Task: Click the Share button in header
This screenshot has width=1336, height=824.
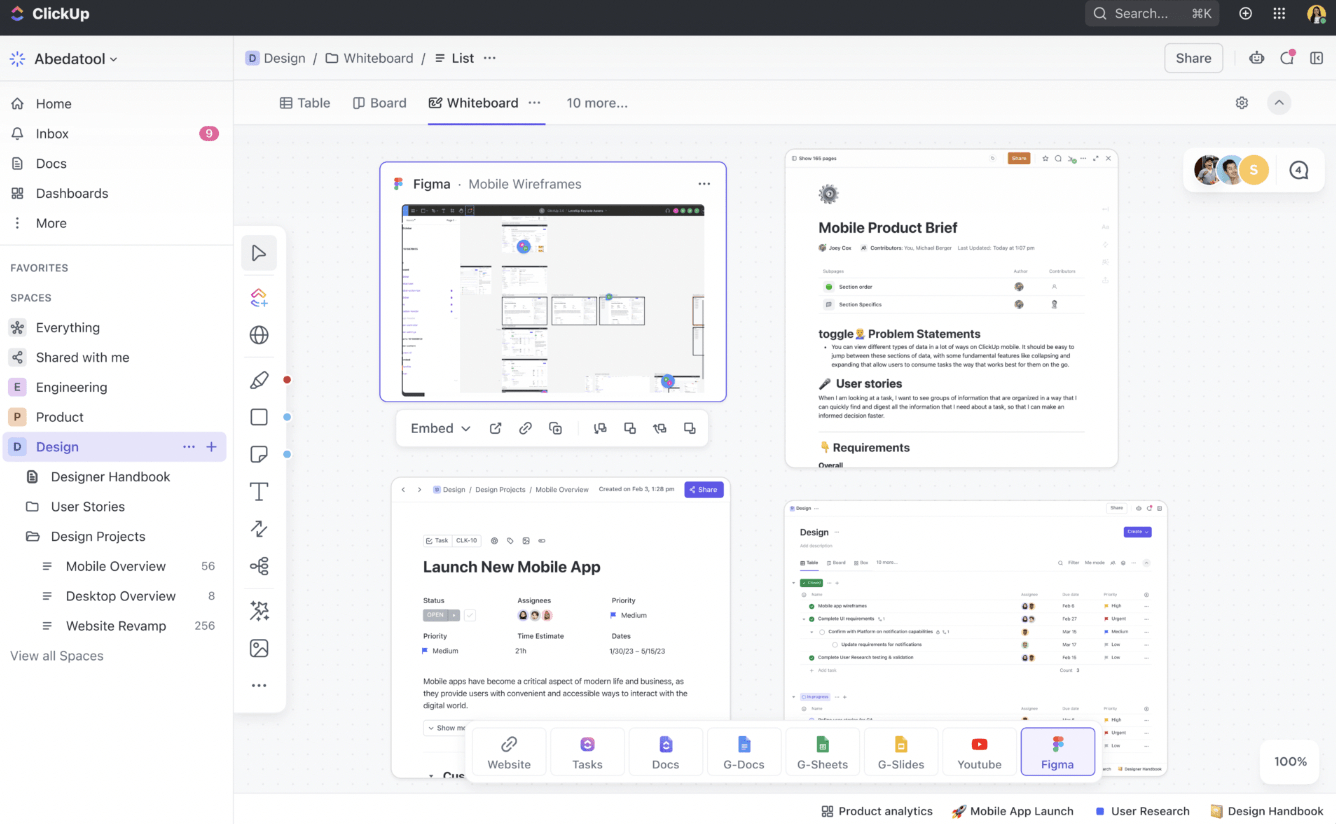Action: [1193, 58]
